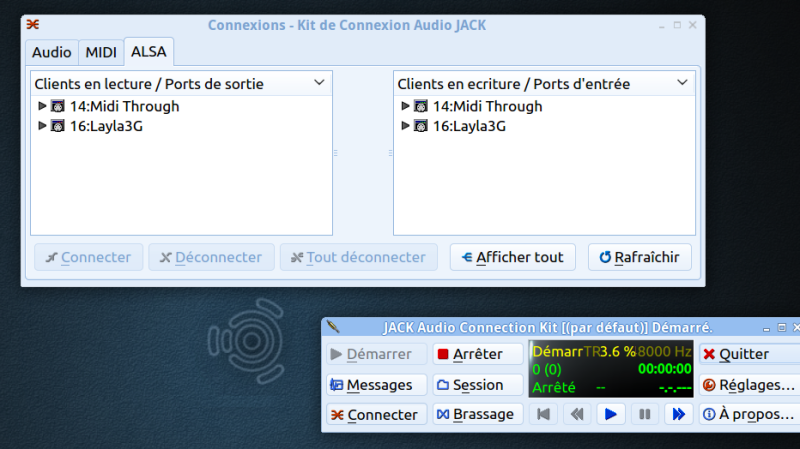Click Tout déconnecter button
The width and height of the screenshot is (800, 449).
coord(359,257)
